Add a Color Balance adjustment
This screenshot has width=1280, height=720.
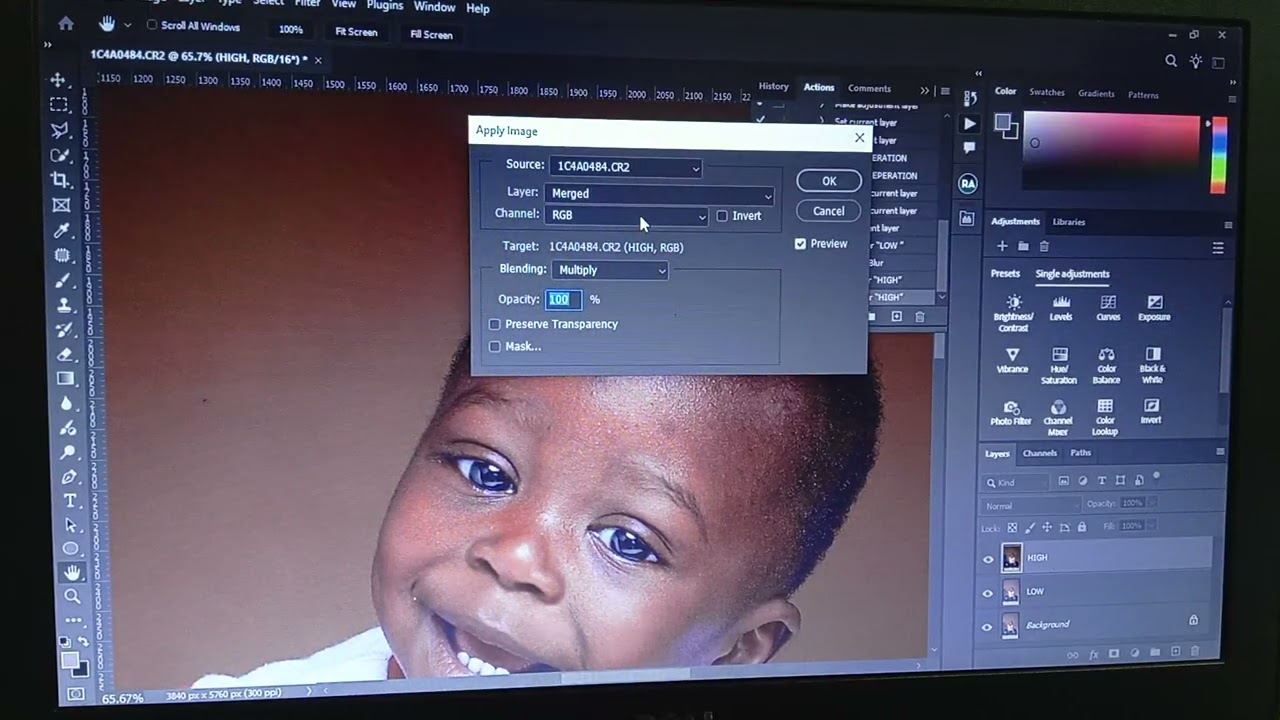coord(1106,366)
